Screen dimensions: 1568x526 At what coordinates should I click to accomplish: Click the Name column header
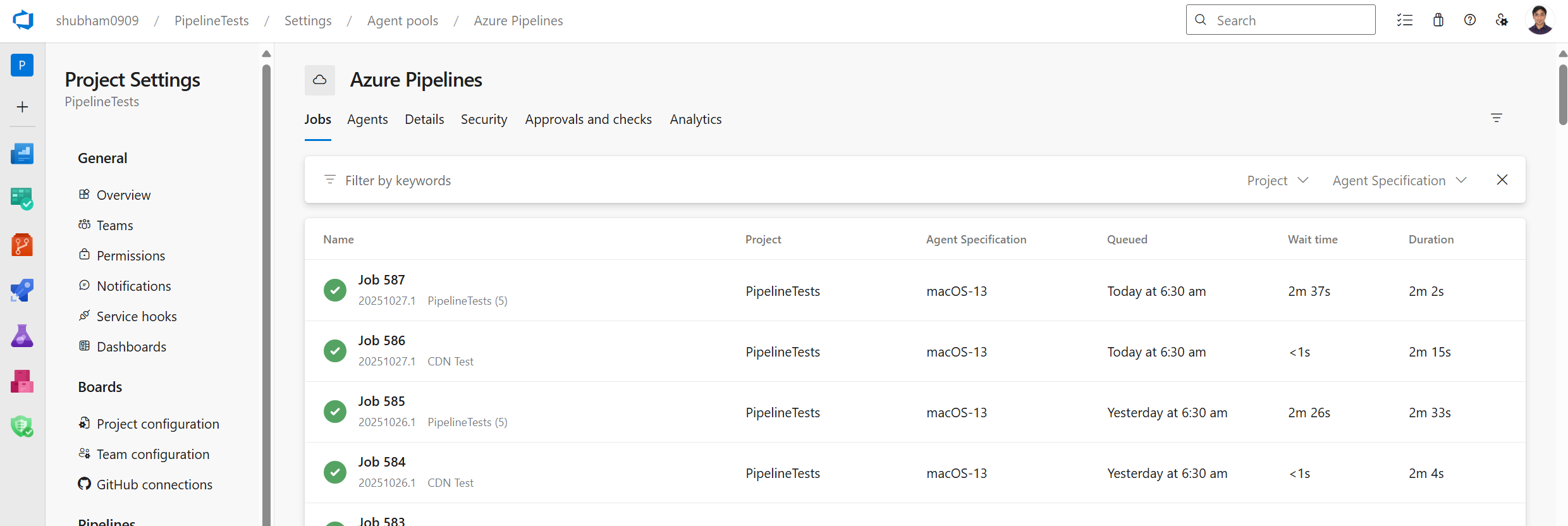pos(339,240)
